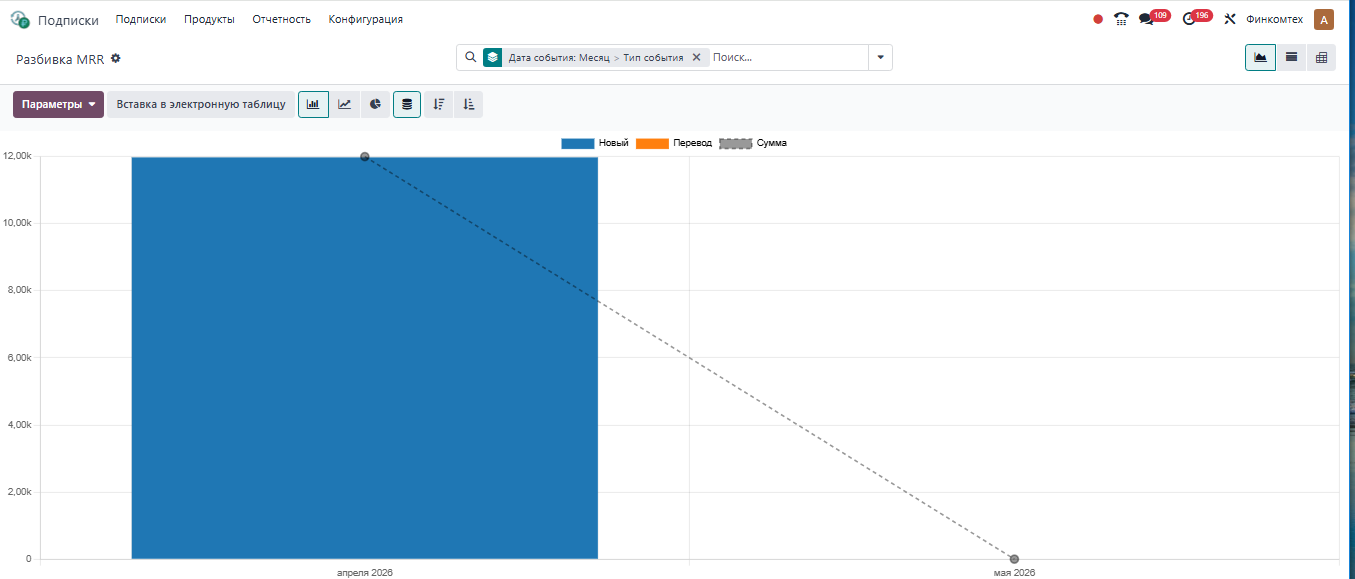Click the апреля 2026 axis label
The image size is (1355, 579).
(x=364, y=572)
